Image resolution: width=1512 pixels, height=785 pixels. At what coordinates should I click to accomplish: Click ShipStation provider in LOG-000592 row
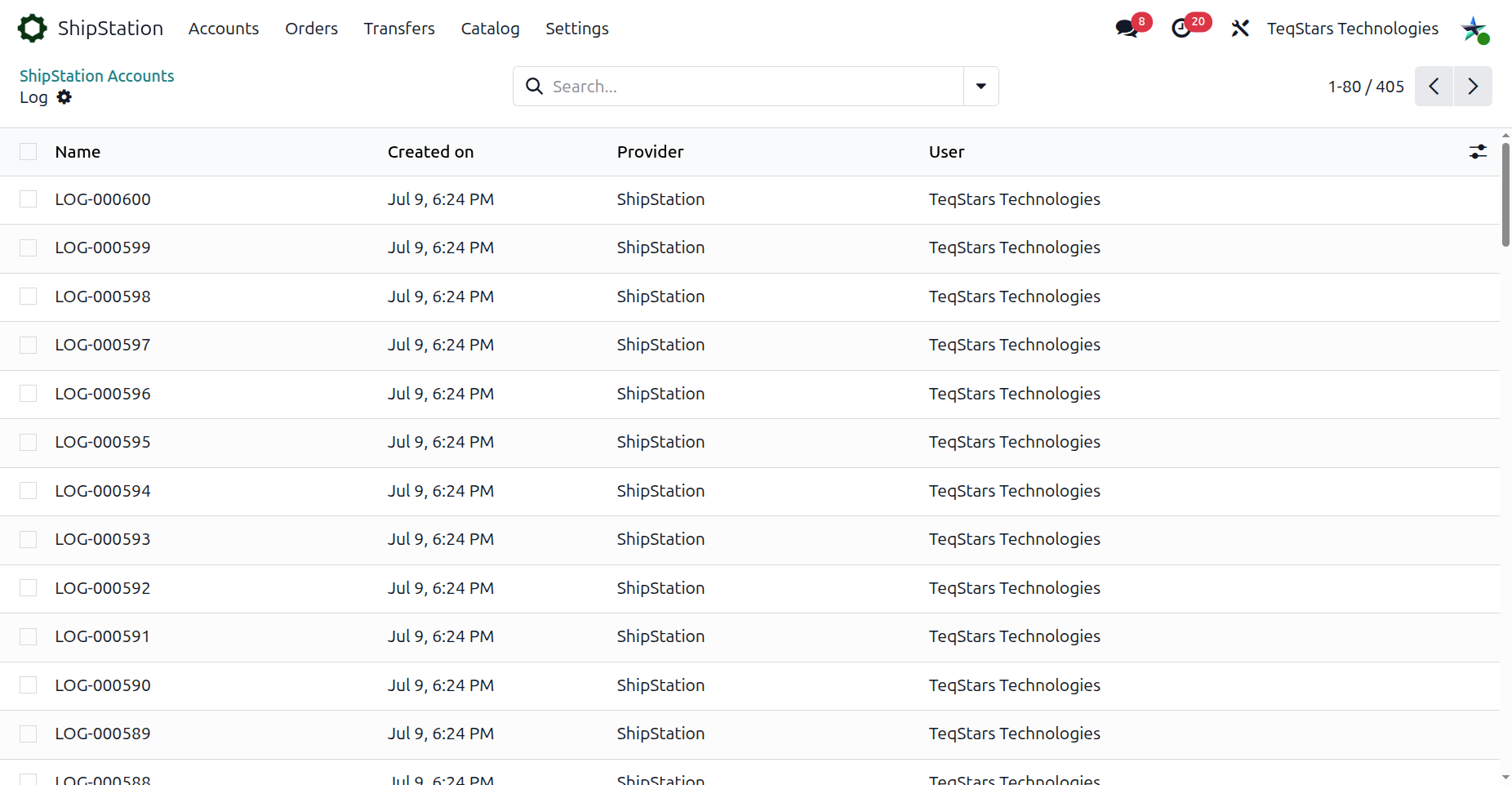pyautogui.click(x=660, y=588)
